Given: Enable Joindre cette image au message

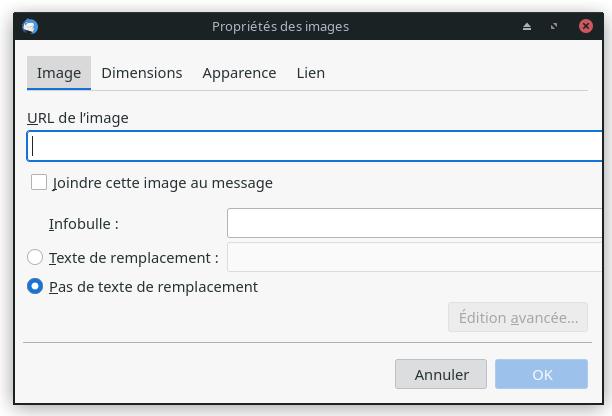Looking at the screenshot, I should [39, 182].
